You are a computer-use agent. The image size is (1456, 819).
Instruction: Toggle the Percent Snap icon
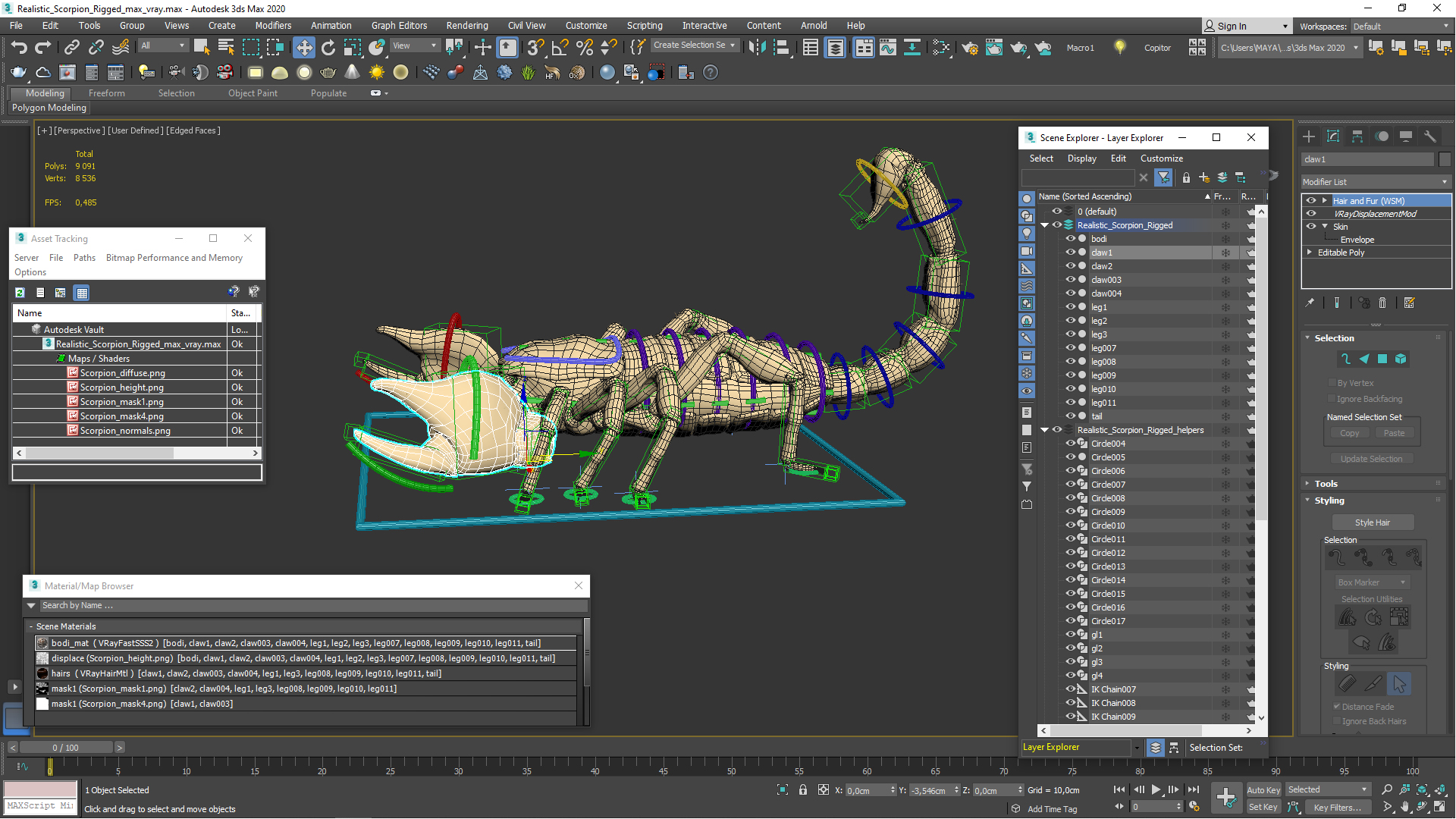(584, 48)
